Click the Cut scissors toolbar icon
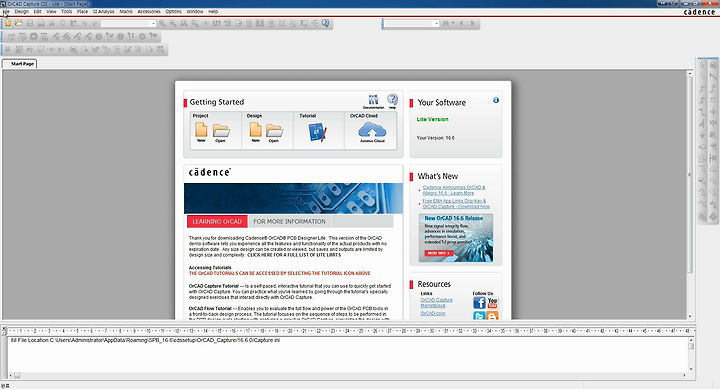Screen dimensions: 720x390 point(52,23)
